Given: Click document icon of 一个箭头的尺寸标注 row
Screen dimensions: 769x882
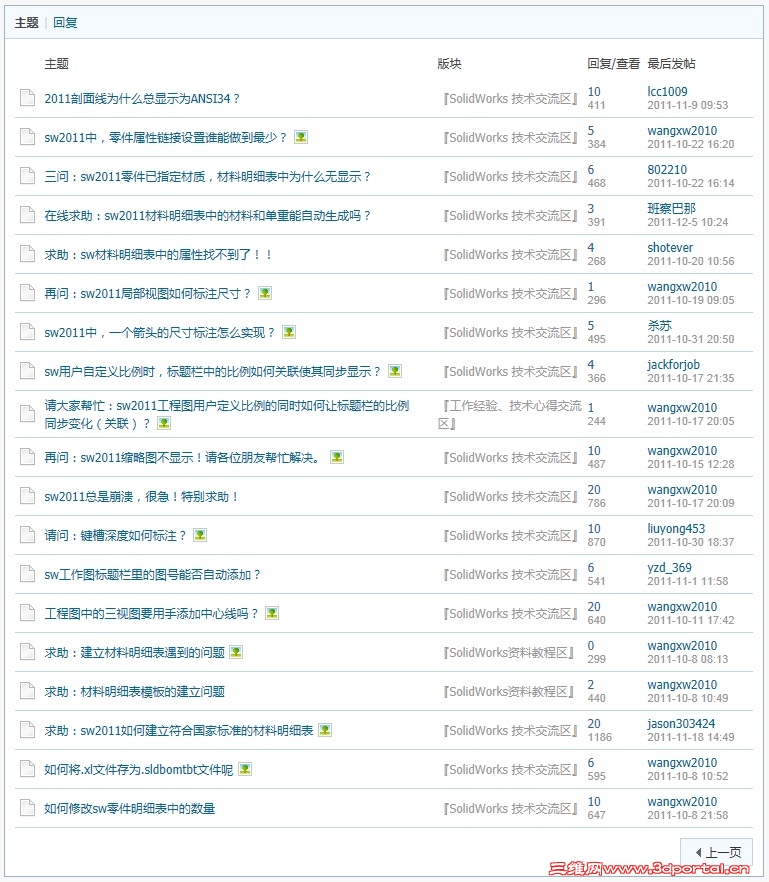Looking at the screenshot, I should tap(27, 332).
